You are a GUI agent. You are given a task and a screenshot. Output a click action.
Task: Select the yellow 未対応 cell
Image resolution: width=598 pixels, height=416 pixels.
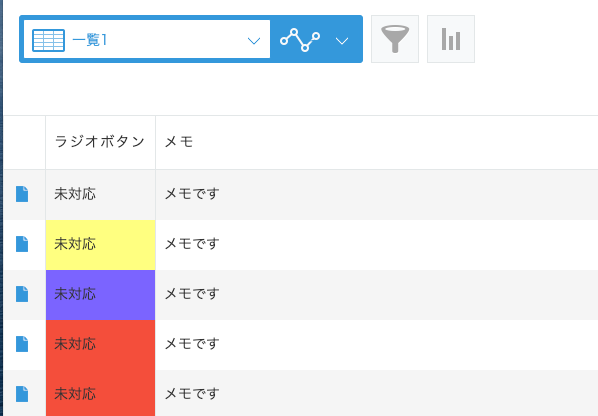pyautogui.click(x=101, y=245)
